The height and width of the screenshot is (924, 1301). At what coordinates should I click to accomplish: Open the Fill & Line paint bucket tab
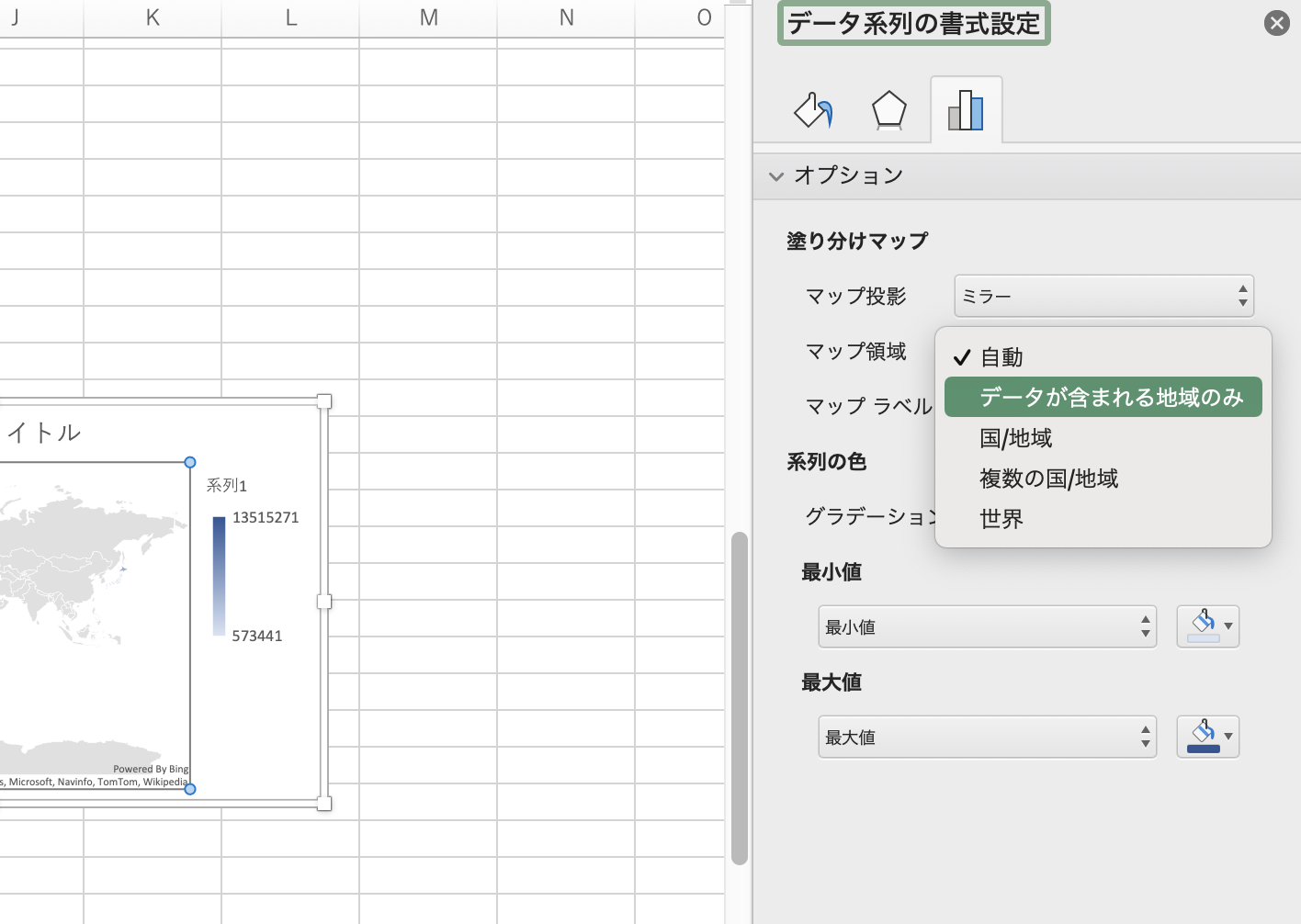click(813, 110)
